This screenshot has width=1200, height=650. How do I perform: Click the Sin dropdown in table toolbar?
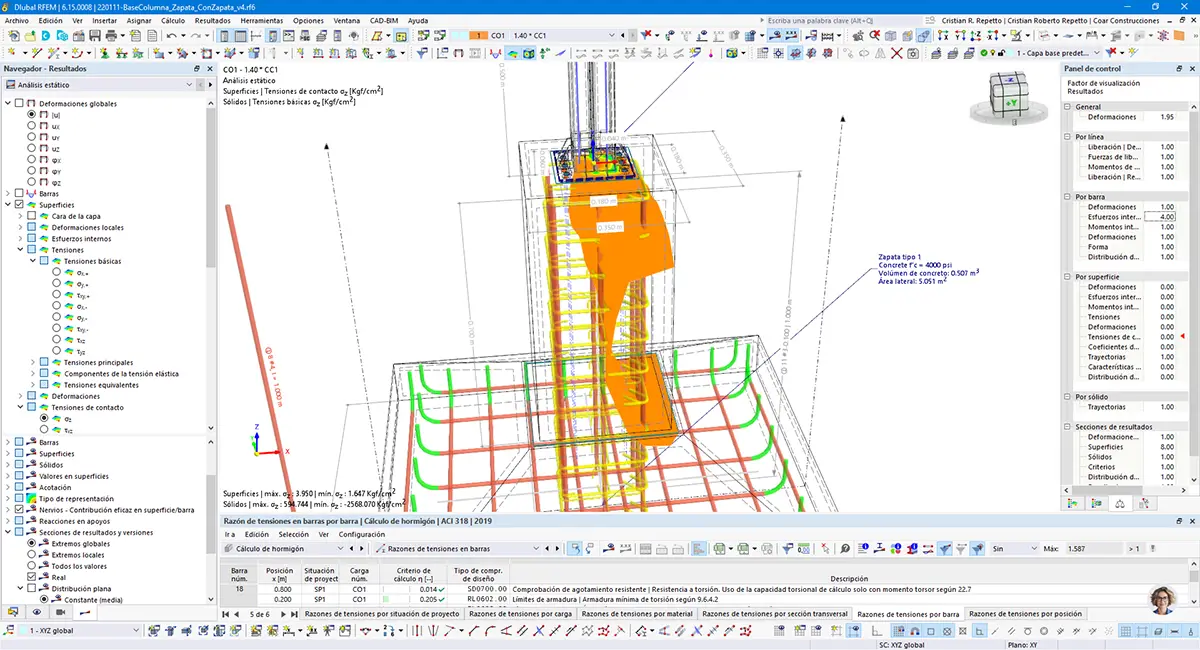(1014, 548)
